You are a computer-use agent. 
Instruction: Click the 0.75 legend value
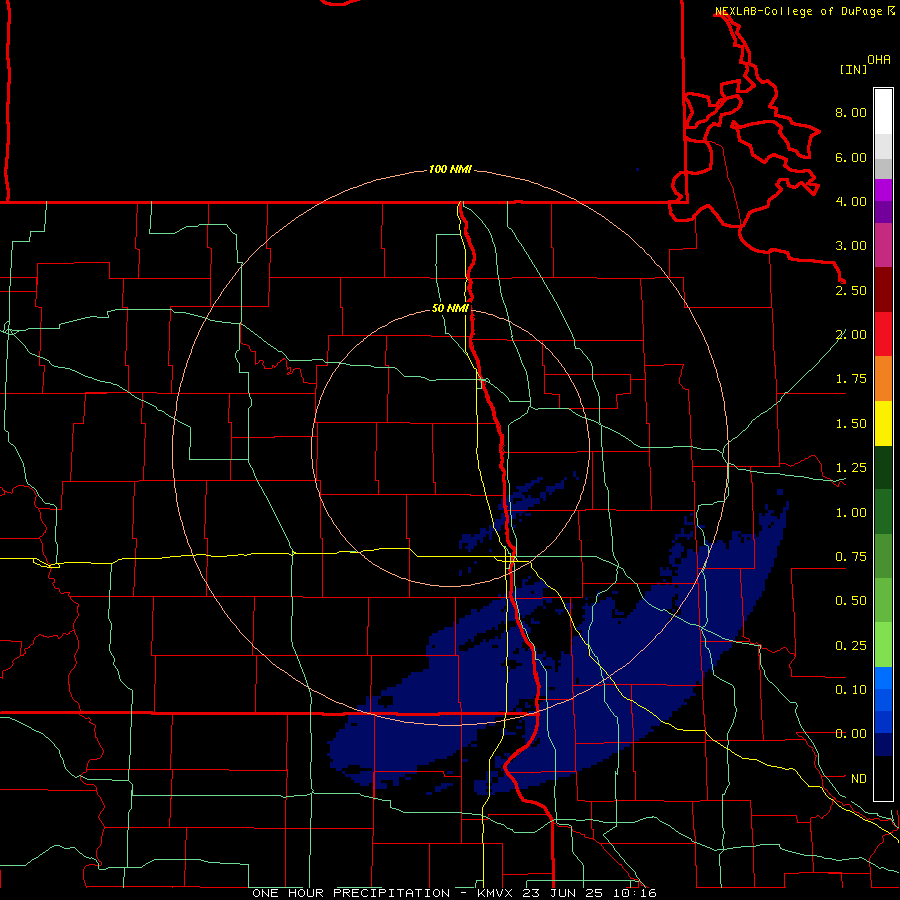[x=851, y=557]
